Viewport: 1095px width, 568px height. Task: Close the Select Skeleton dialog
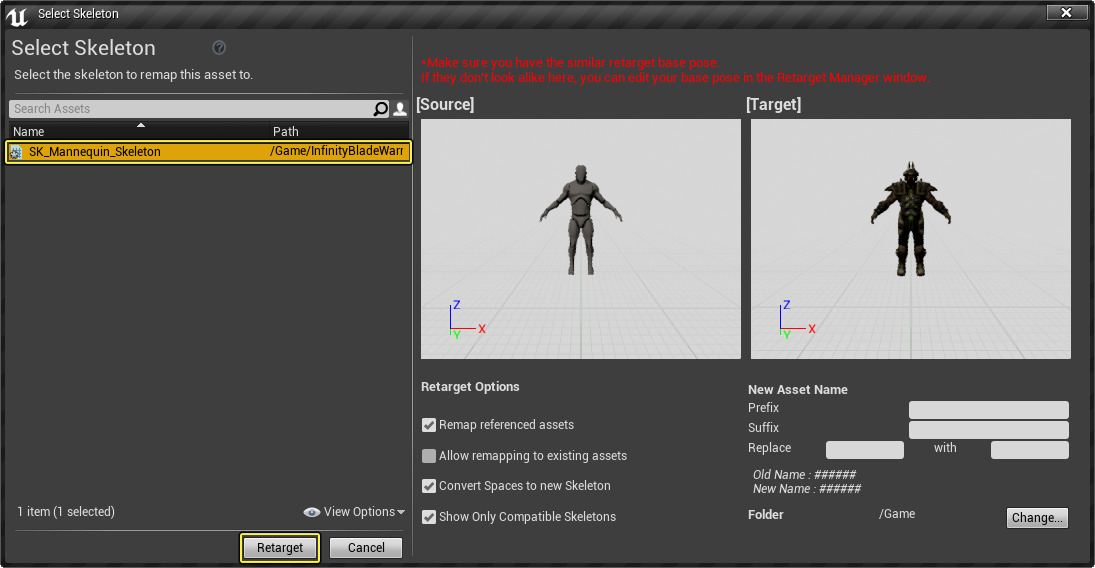click(x=1067, y=12)
